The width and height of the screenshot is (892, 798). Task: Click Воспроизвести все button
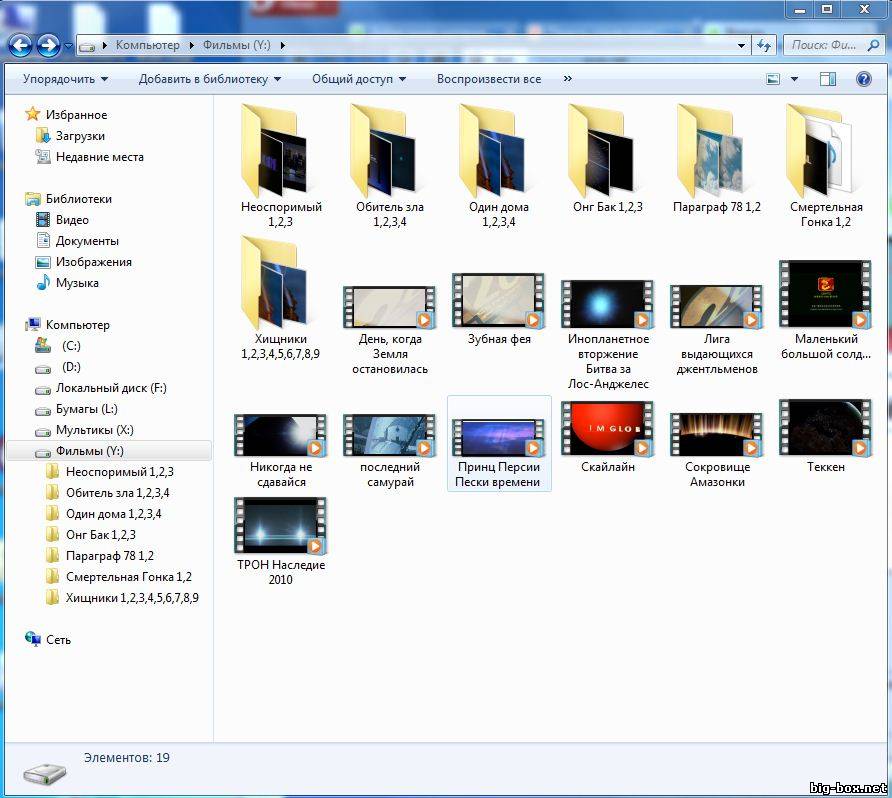(x=489, y=79)
